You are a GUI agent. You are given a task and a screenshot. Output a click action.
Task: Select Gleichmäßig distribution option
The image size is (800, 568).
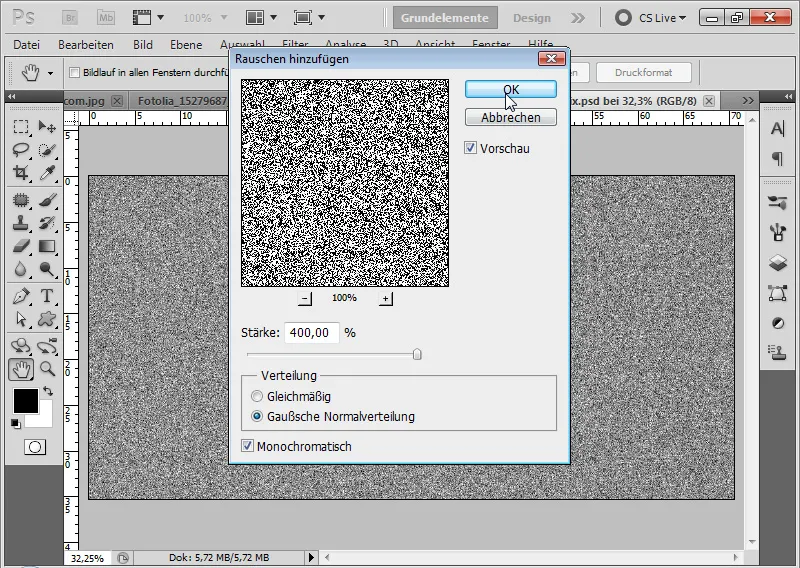tap(257, 396)
